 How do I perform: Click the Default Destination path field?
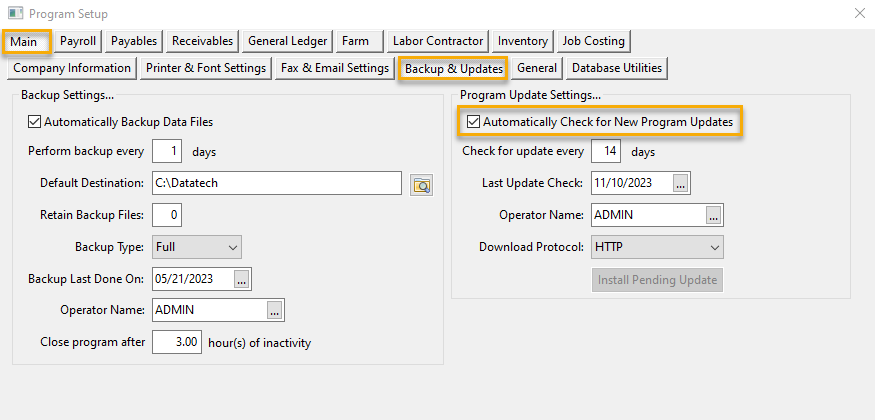276,183
